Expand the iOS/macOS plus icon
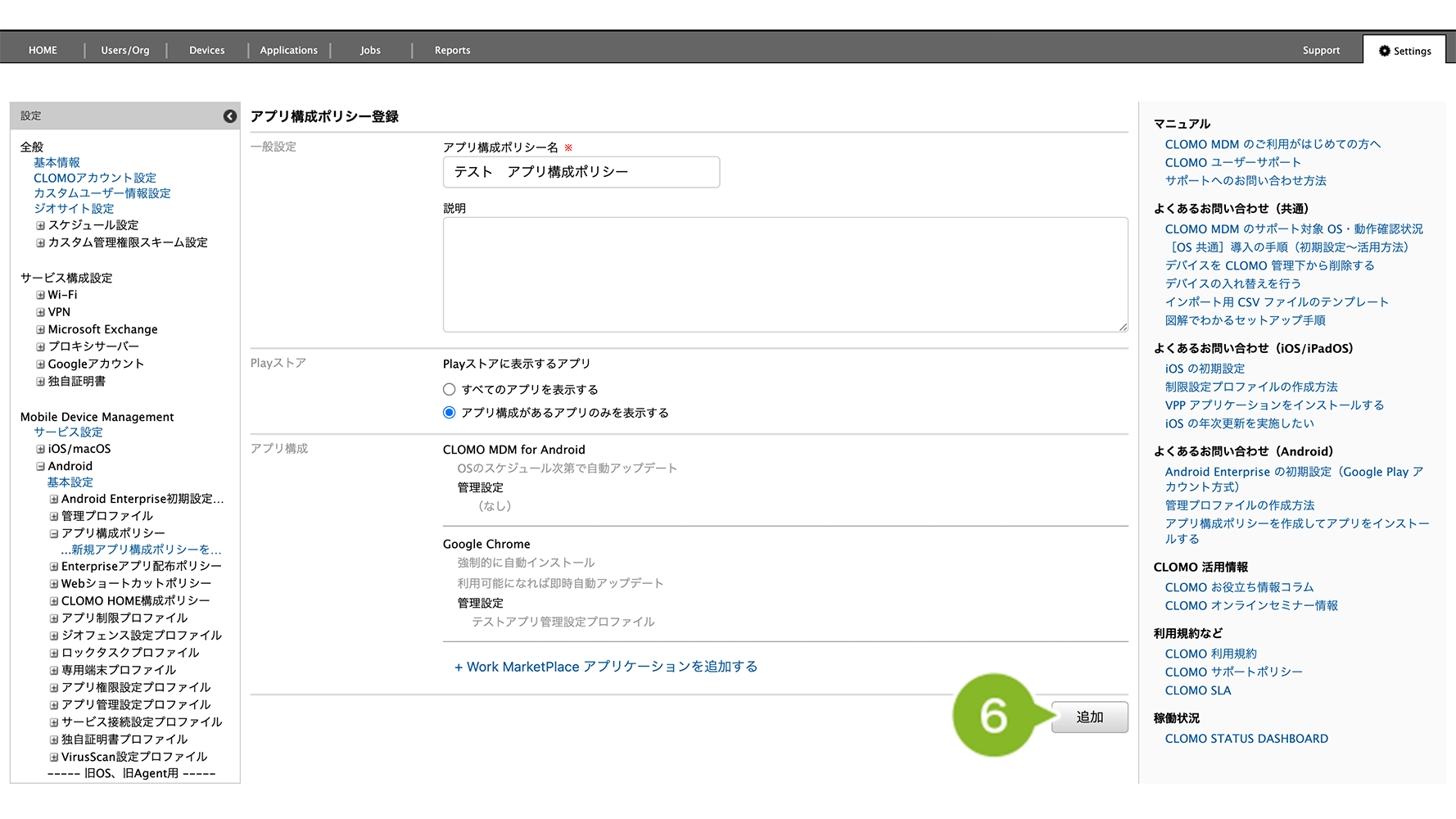This screenshot has height=819, width=1456. pos(40,449)
